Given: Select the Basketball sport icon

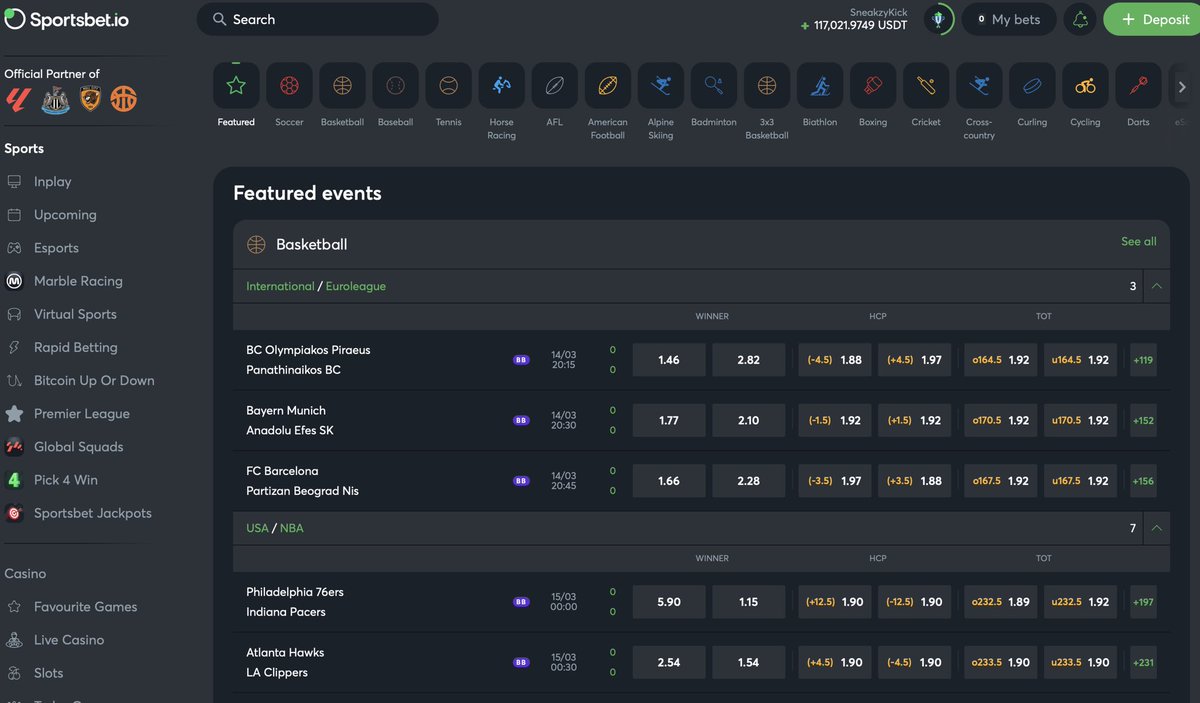Looking at the screenshot, I should (x=342, y=86).
